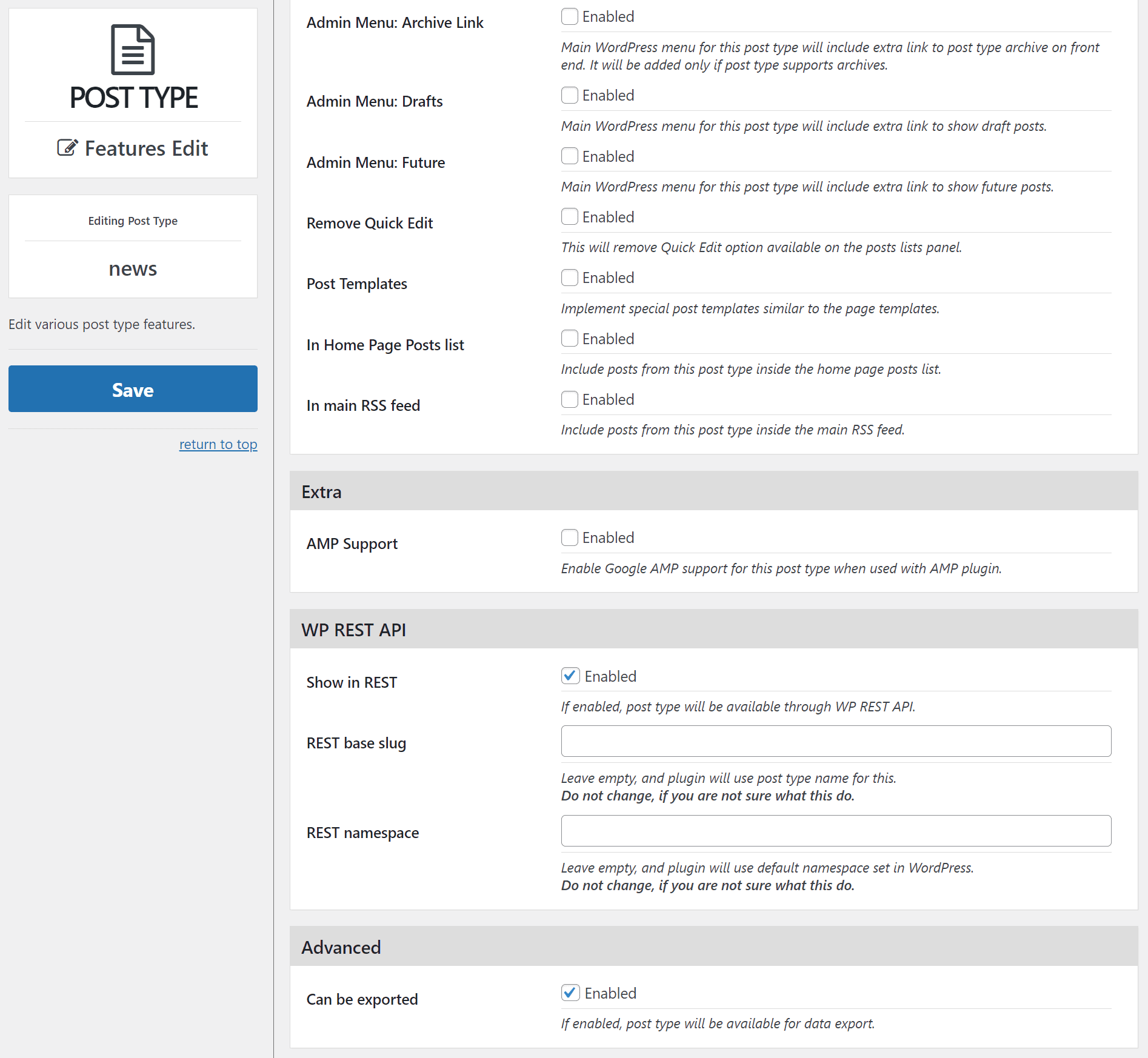Enable In main RSS feed checkbox
This screenshot has width=1148, height=1058.
[x=569, y=399]
